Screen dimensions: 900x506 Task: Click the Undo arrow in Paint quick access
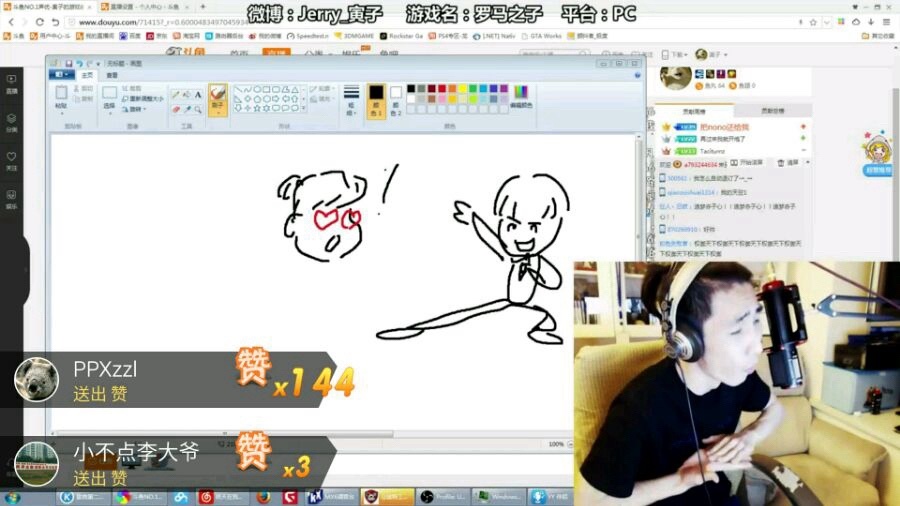click(79, 63)
